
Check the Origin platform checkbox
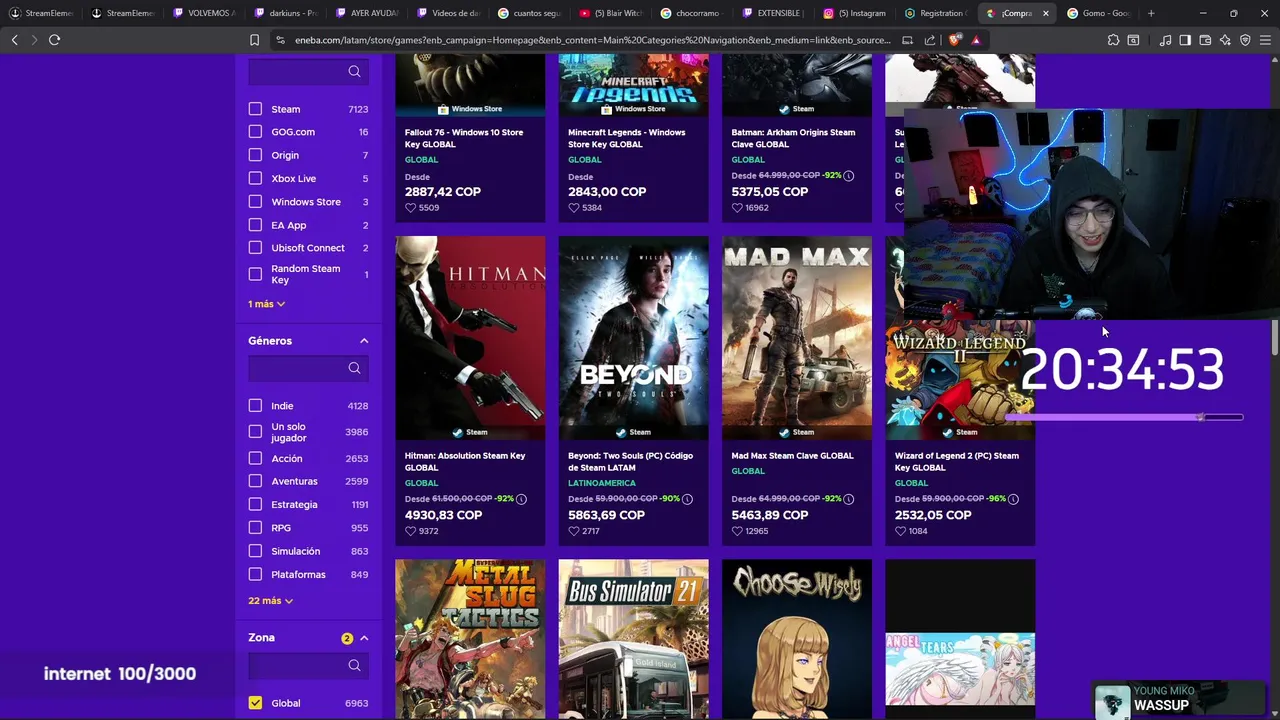coord(255,155)
